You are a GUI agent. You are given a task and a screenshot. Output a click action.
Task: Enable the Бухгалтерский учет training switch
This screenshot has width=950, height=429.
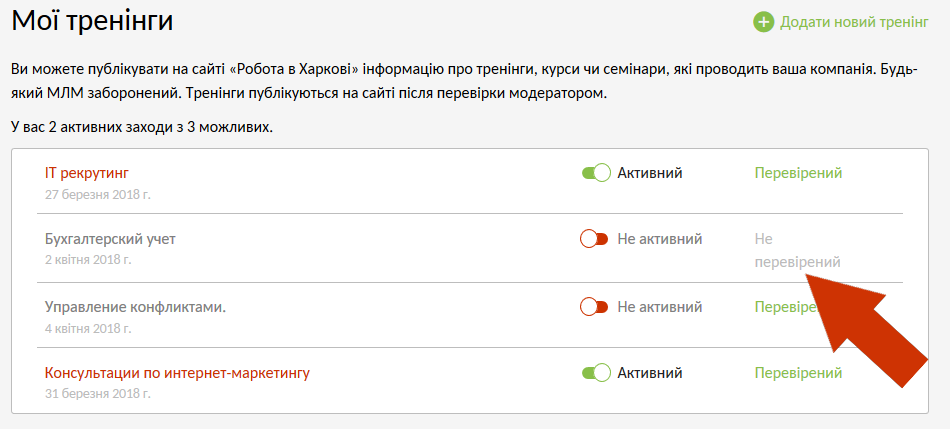coord(594,239)
